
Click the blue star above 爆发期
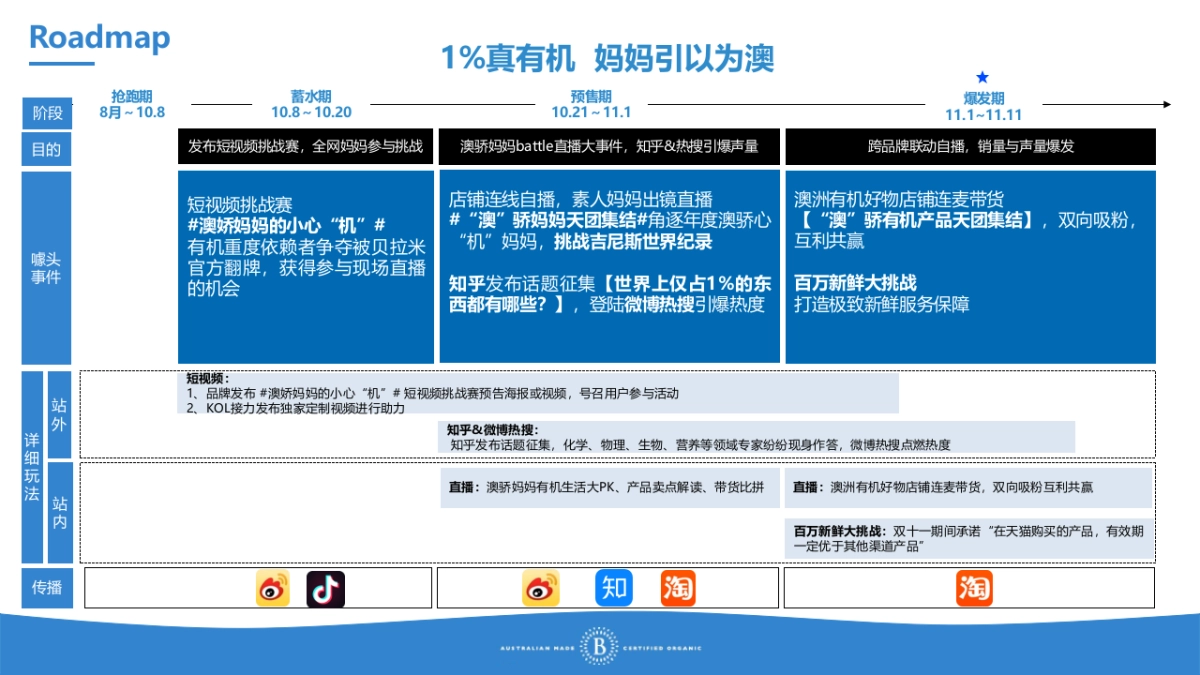pos(984,76)
